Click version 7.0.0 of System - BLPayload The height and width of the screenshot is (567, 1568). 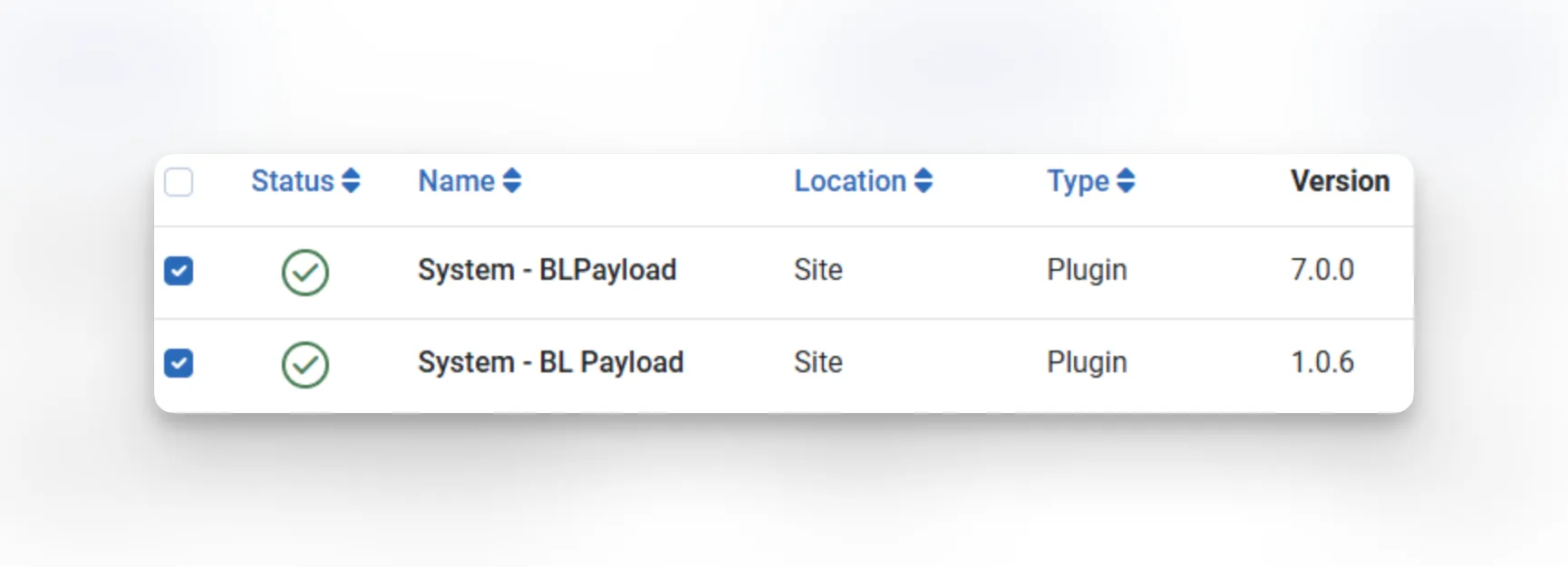(x=1322, y=270)
